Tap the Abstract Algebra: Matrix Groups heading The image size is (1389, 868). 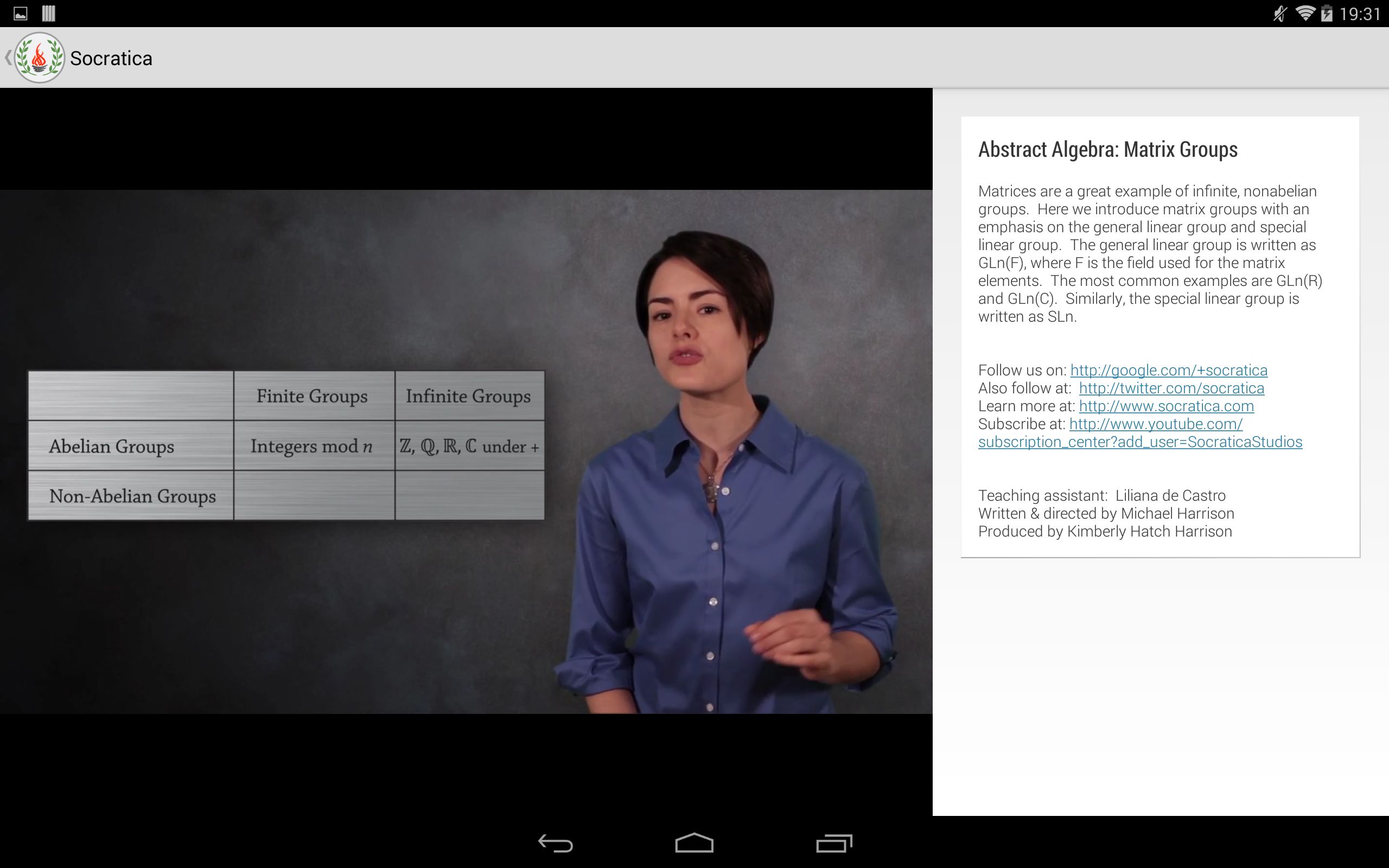[1108, 149]
